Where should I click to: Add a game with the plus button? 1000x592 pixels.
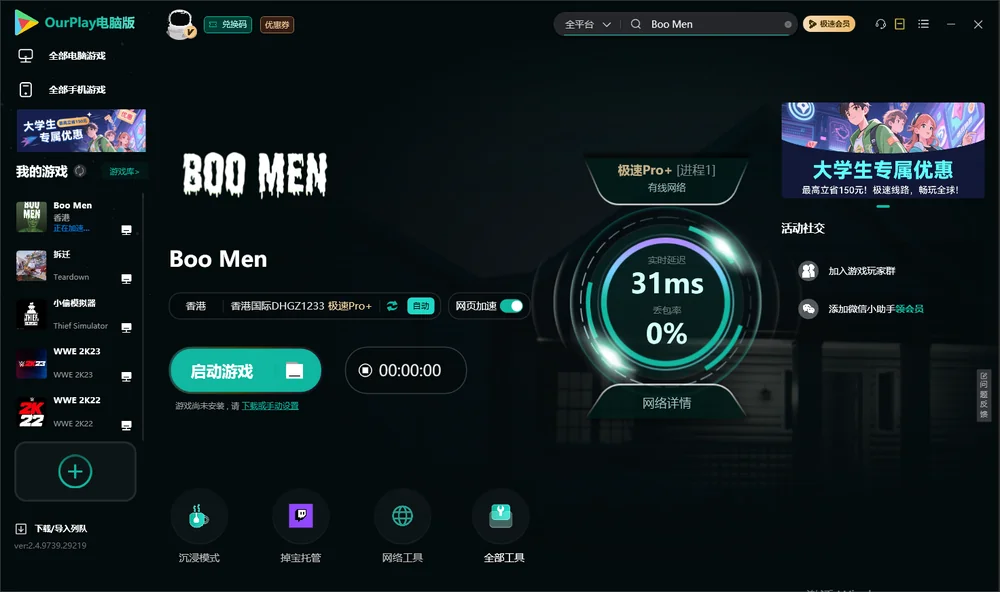[x=75, y=471]
